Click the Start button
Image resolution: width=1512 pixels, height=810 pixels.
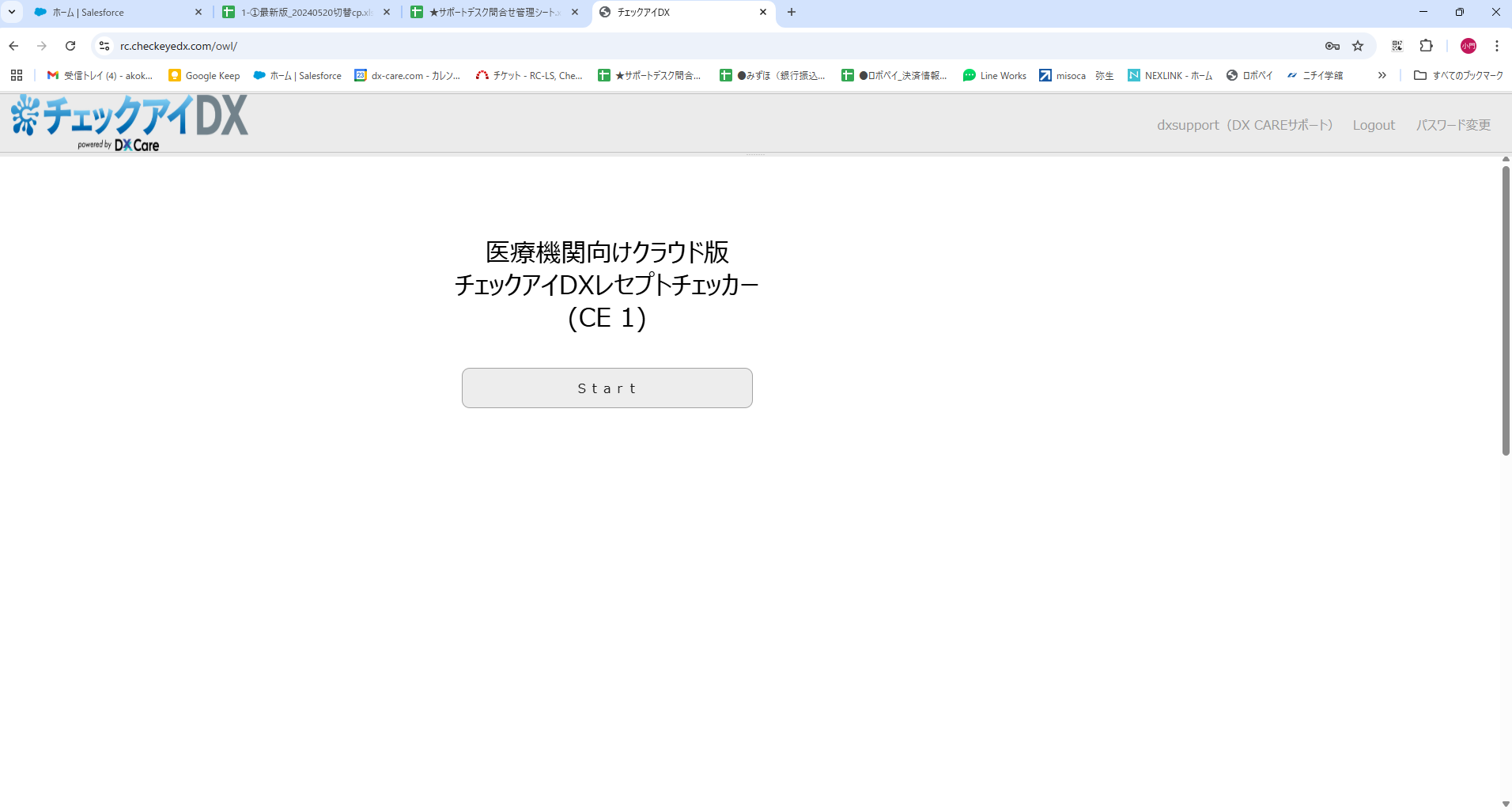607,388
